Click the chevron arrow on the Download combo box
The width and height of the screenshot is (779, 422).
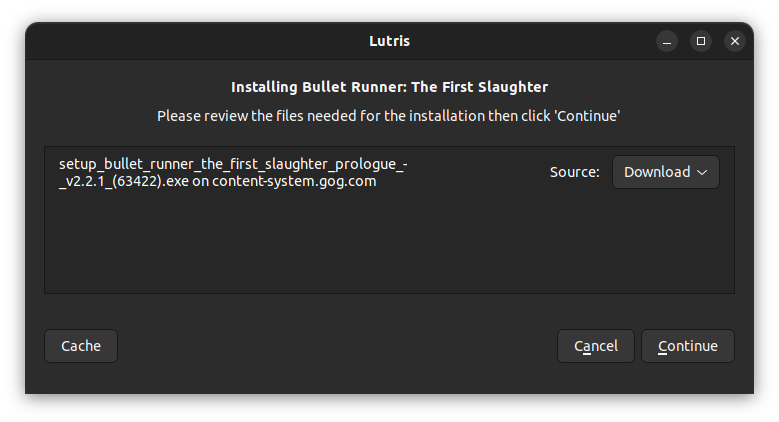(x=702, y=172)
